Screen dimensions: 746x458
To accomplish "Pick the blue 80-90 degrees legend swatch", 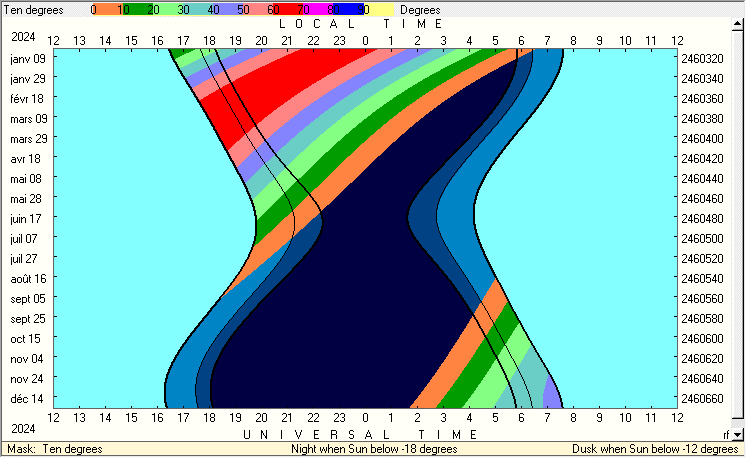I will pos(347,10).
